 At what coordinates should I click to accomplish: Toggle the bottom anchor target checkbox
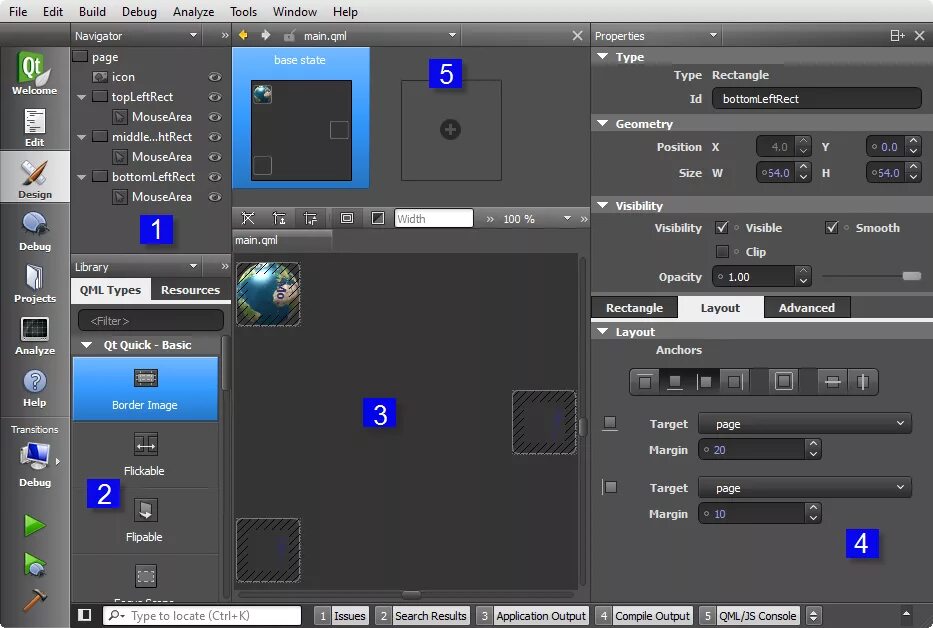point(610,423)
